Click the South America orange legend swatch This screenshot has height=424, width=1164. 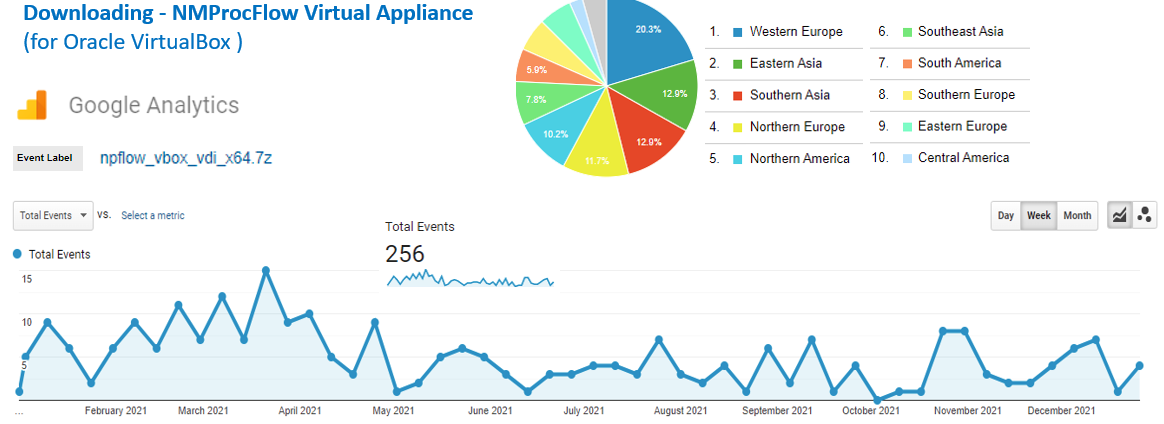906,64
